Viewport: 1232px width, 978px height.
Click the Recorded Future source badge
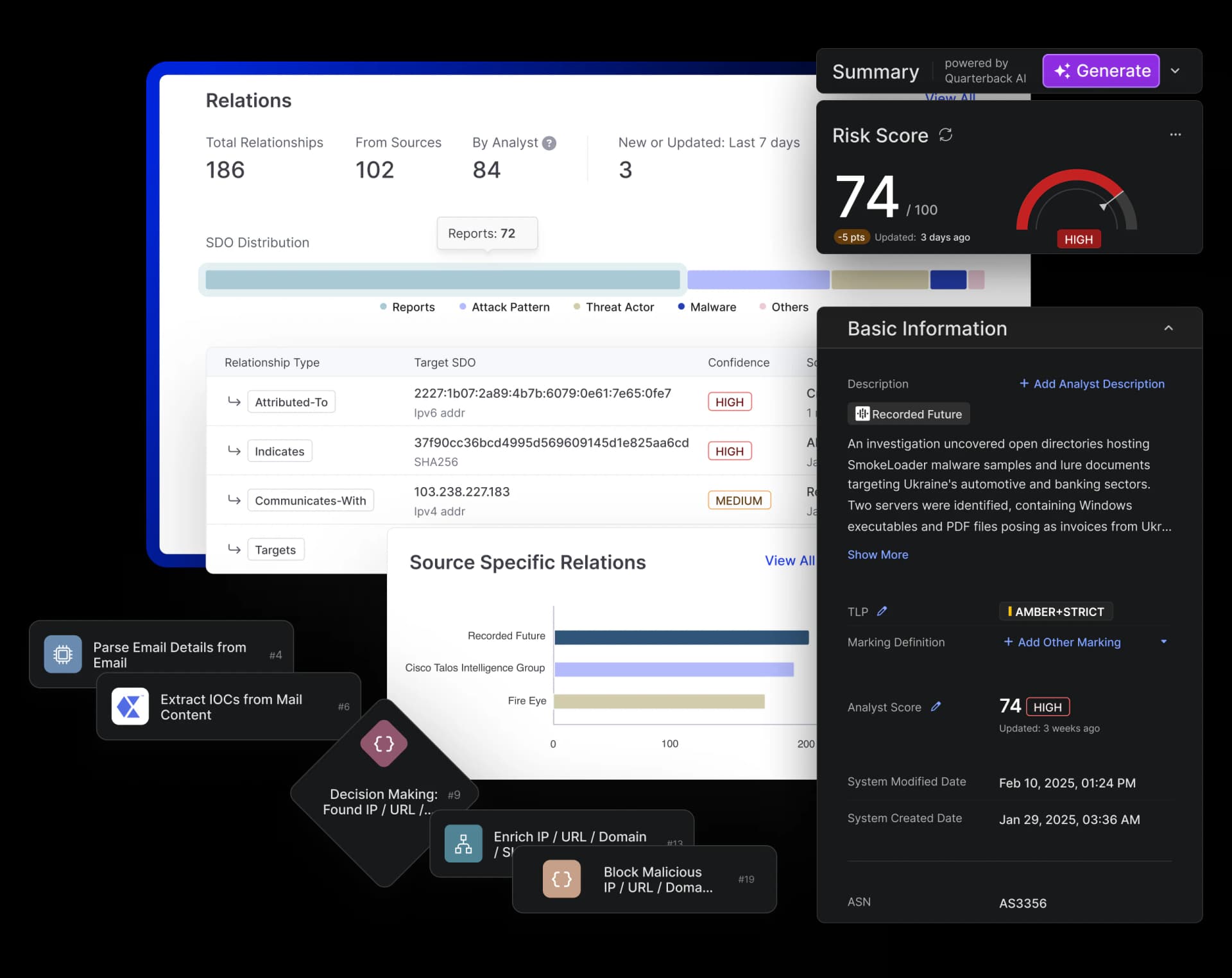(908, 414)
